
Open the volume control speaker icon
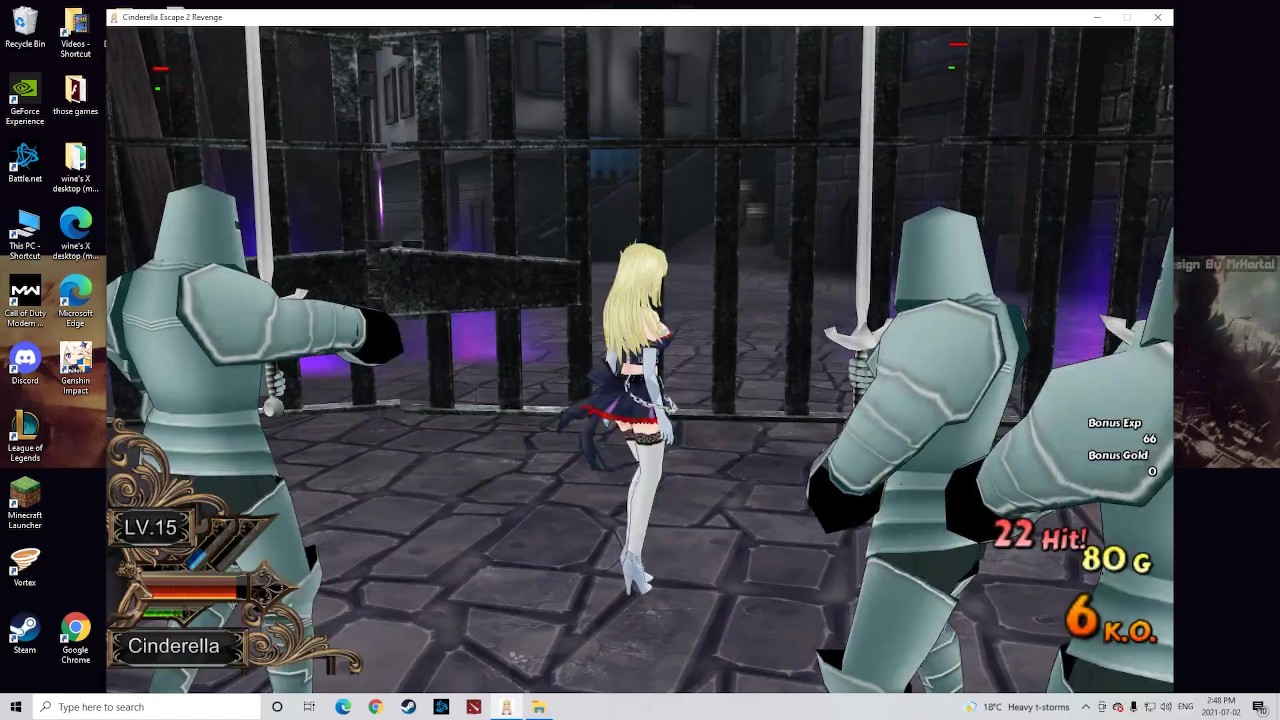[1166, 707]
